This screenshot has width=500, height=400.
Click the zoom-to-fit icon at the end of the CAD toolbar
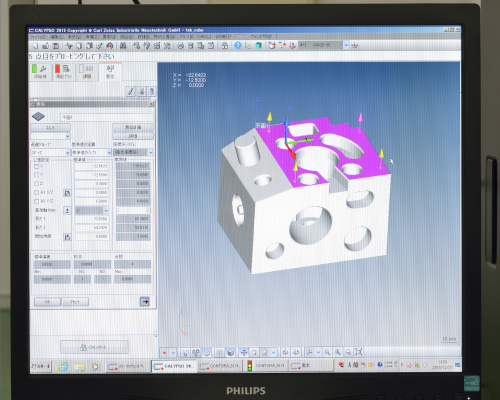click(x=359, y=352)
